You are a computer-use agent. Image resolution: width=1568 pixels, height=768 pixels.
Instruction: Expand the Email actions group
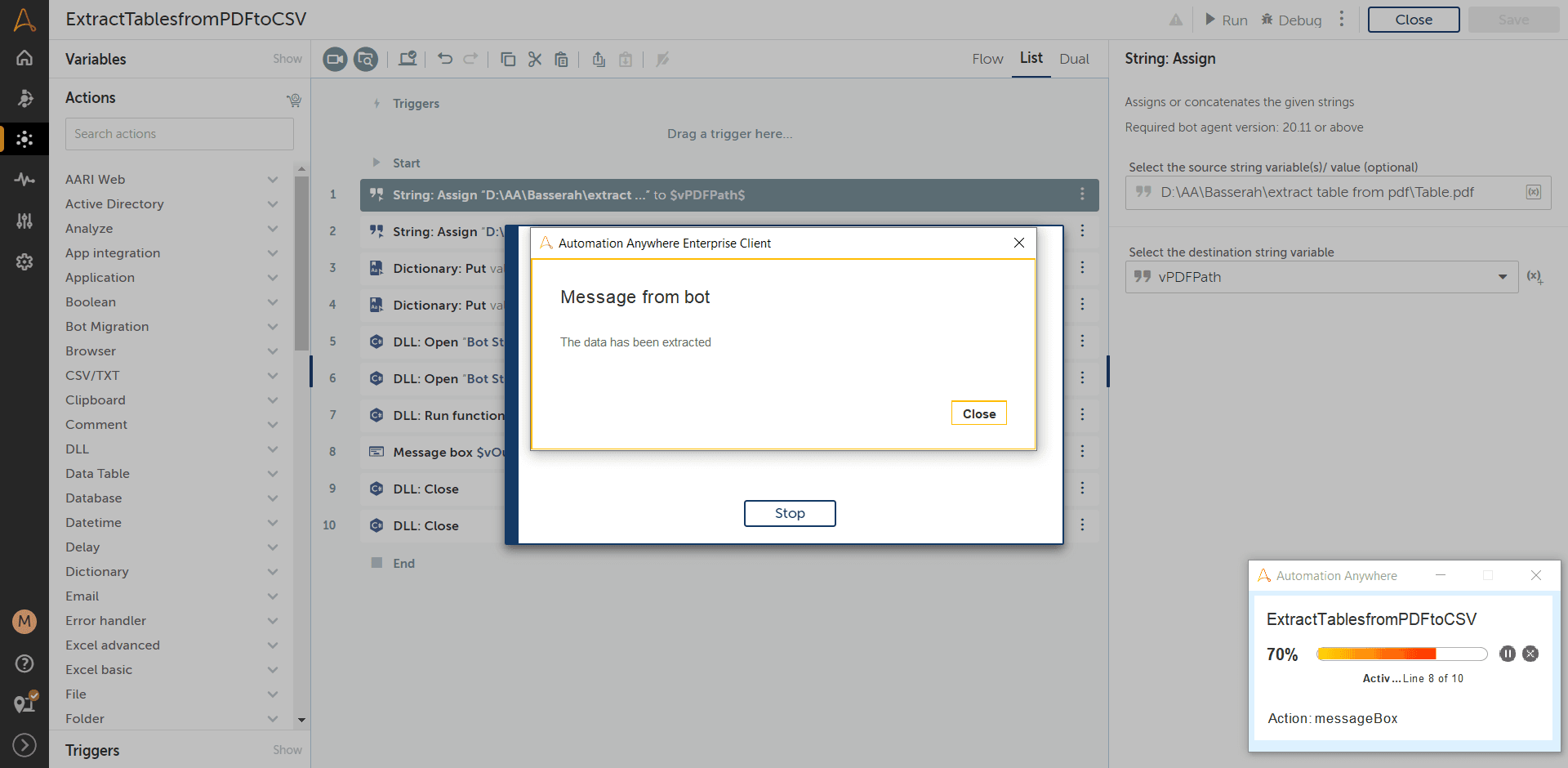273,596
